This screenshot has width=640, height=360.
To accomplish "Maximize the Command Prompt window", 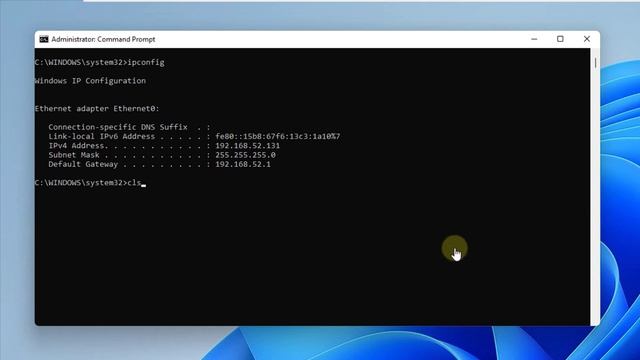I will pyautogui.click(x=560, y=39).
